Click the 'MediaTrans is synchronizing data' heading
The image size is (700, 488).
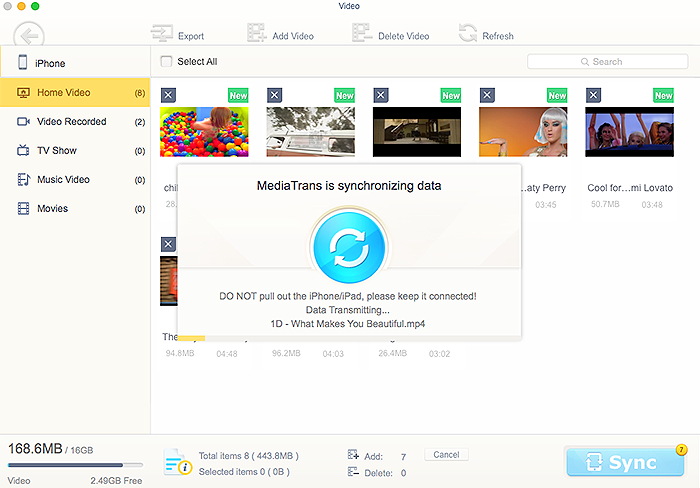[x=349, y=186]
